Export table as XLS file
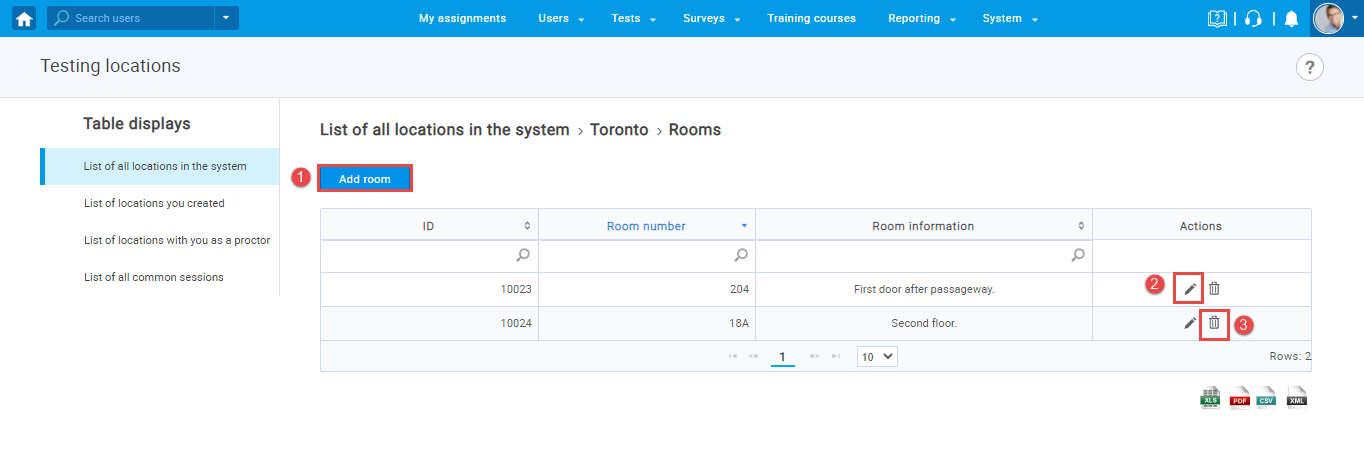1364x463 pixels. [x=1210, y=398]
